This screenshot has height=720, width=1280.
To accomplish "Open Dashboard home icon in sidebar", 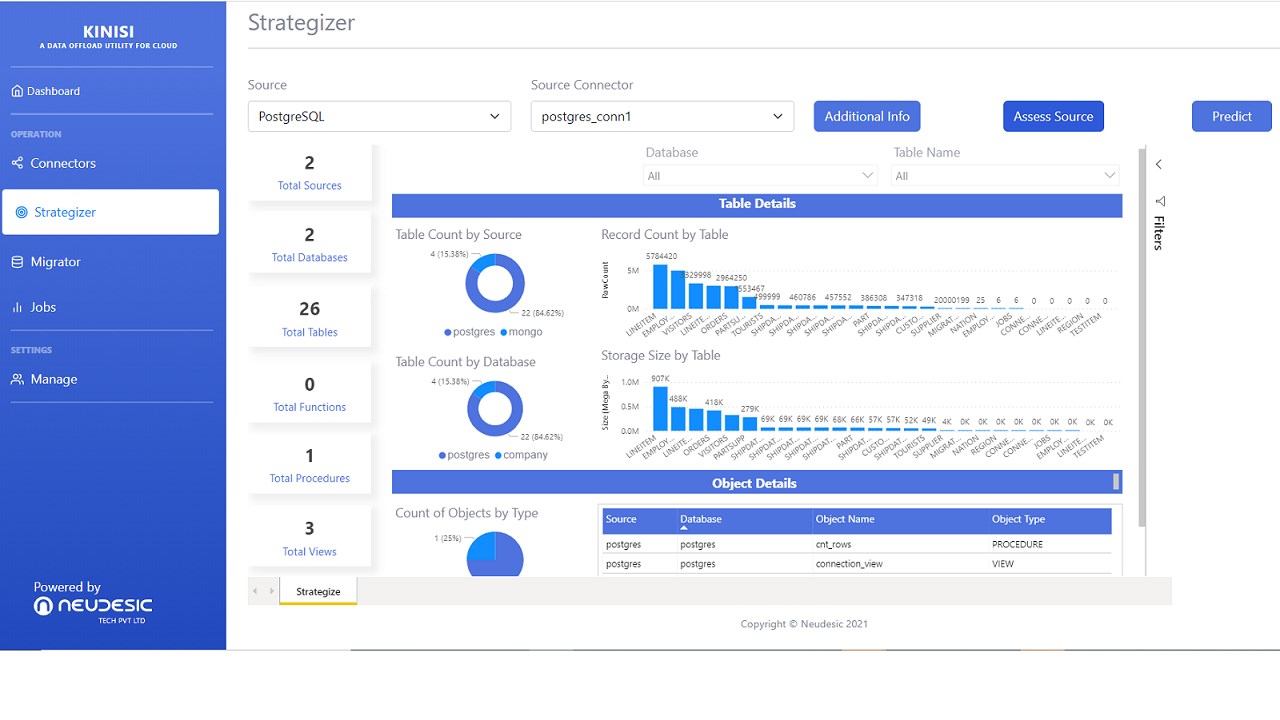I will point(17,91).
